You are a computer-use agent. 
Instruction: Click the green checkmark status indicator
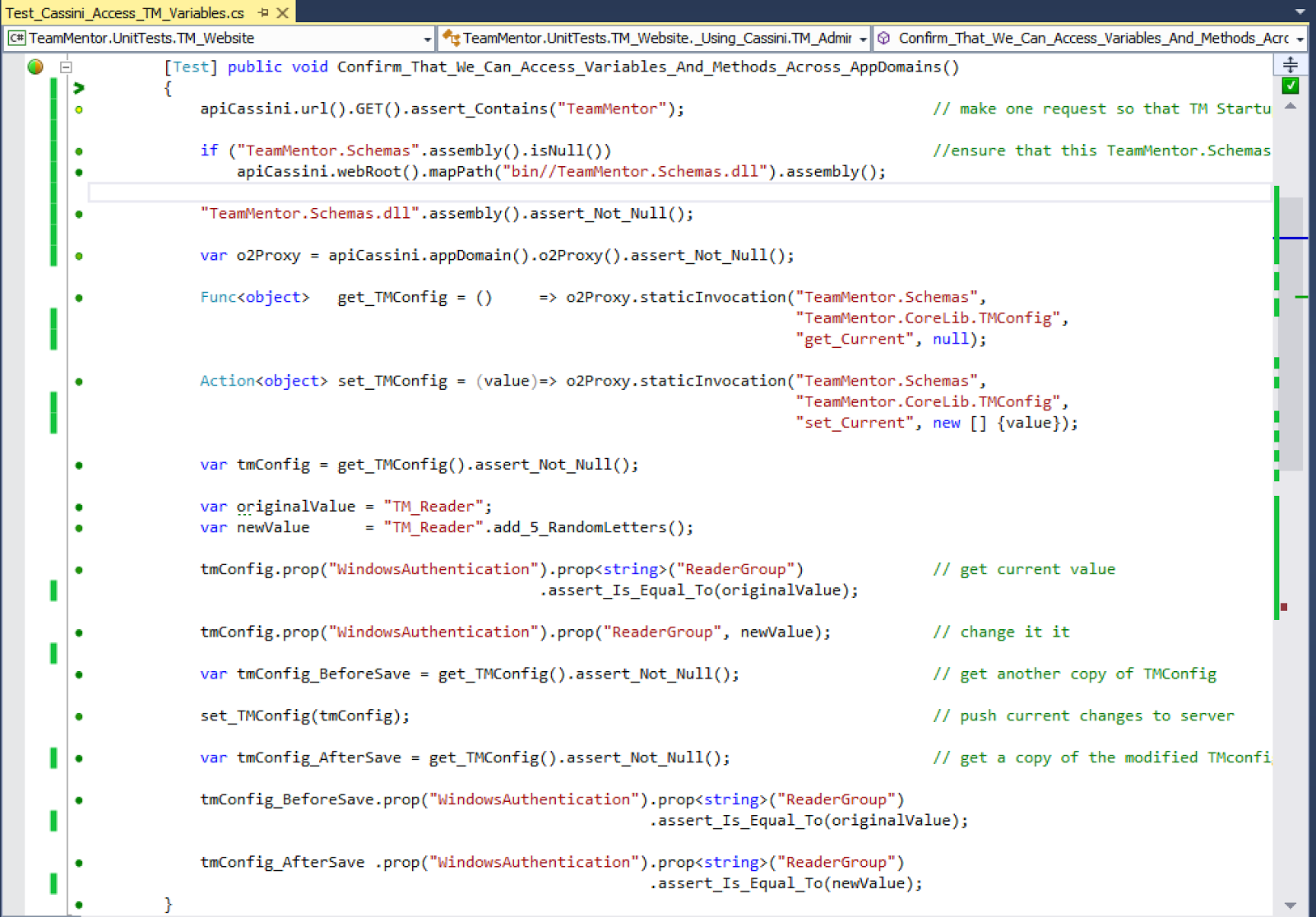[1290, 86]
